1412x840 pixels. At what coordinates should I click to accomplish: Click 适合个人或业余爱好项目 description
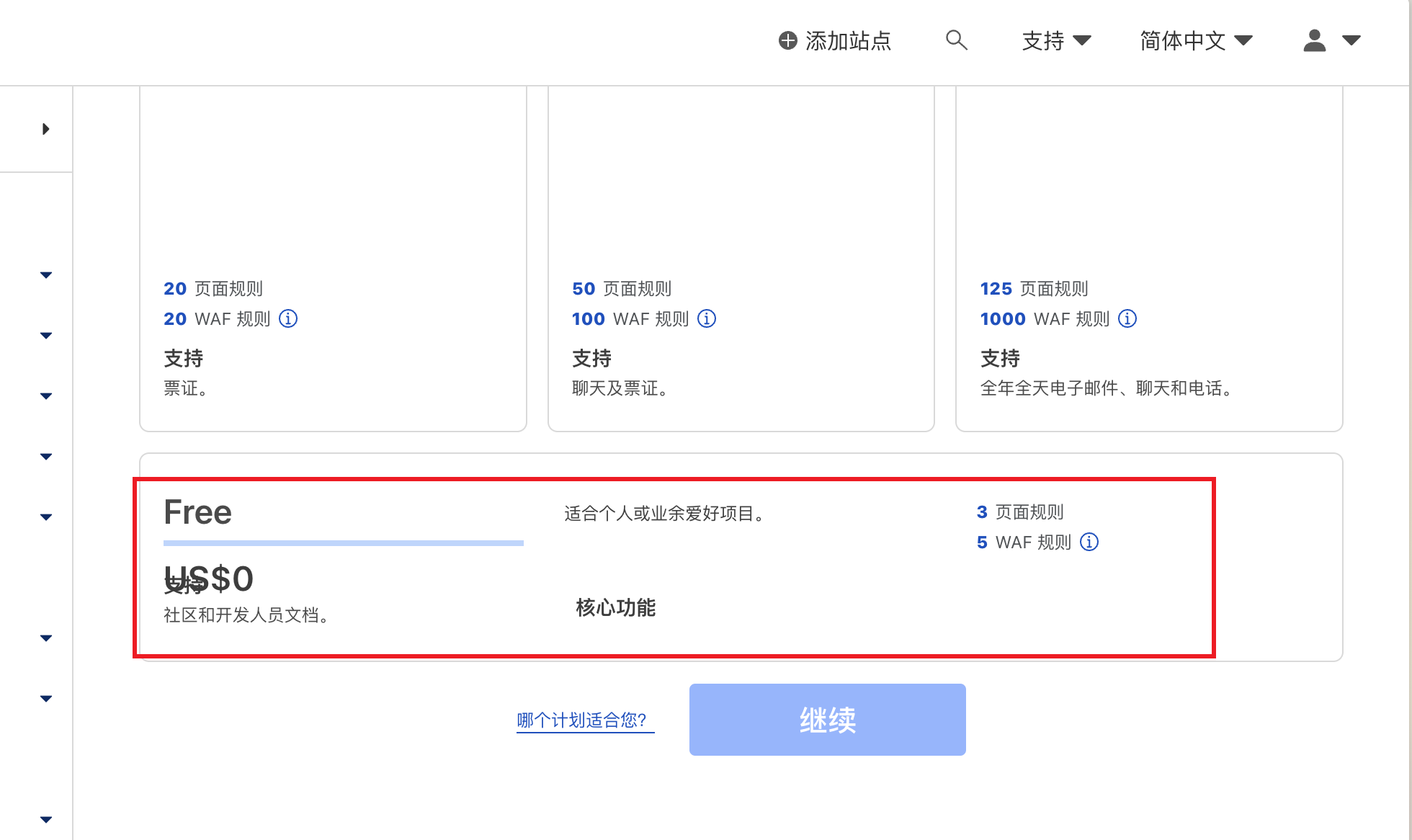tap(663, 514)
